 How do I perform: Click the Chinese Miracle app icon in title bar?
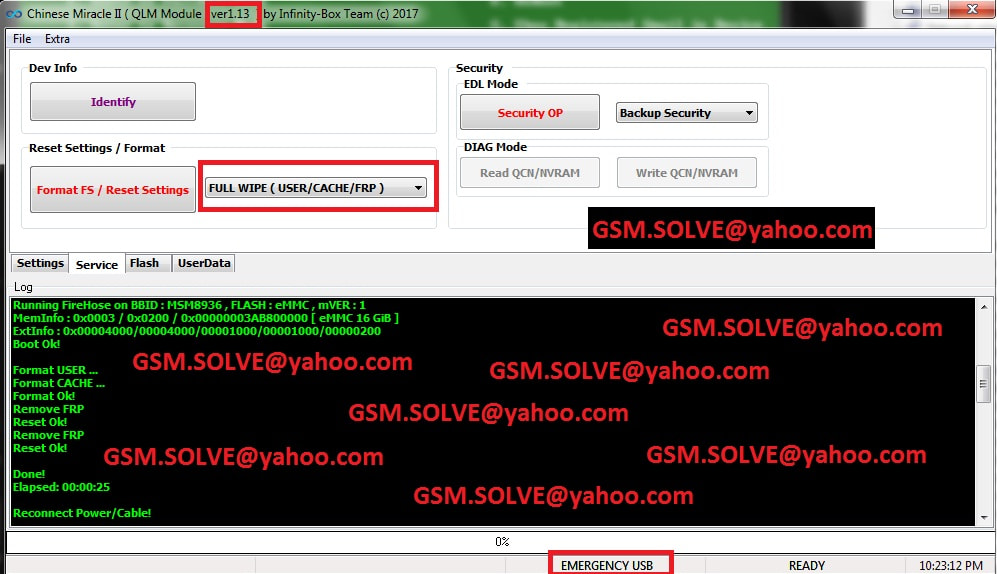[x=11, y=14]
